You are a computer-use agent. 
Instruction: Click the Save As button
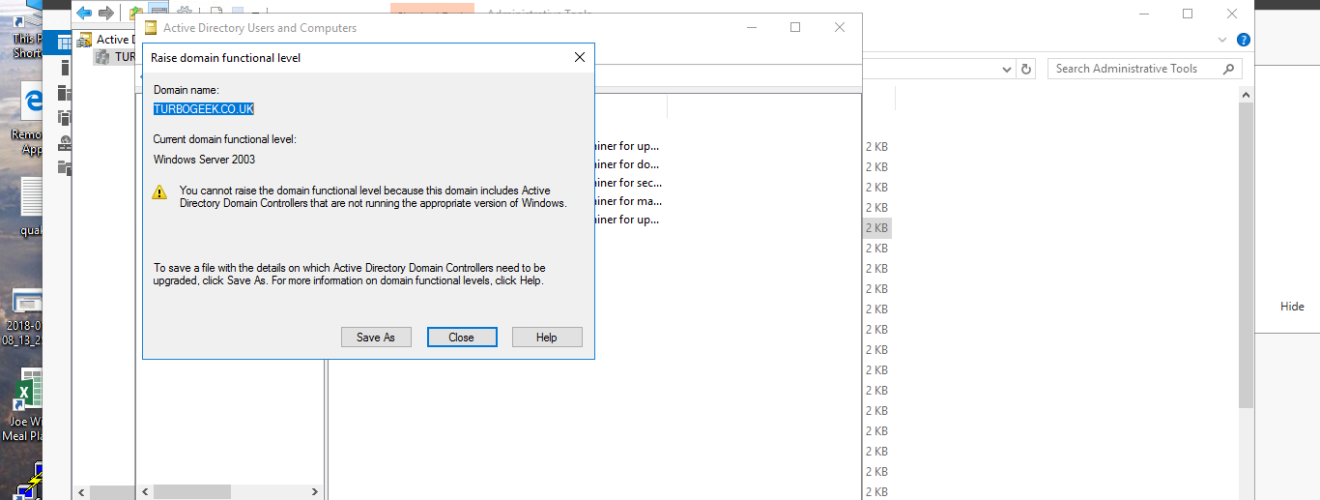(376, 337)
